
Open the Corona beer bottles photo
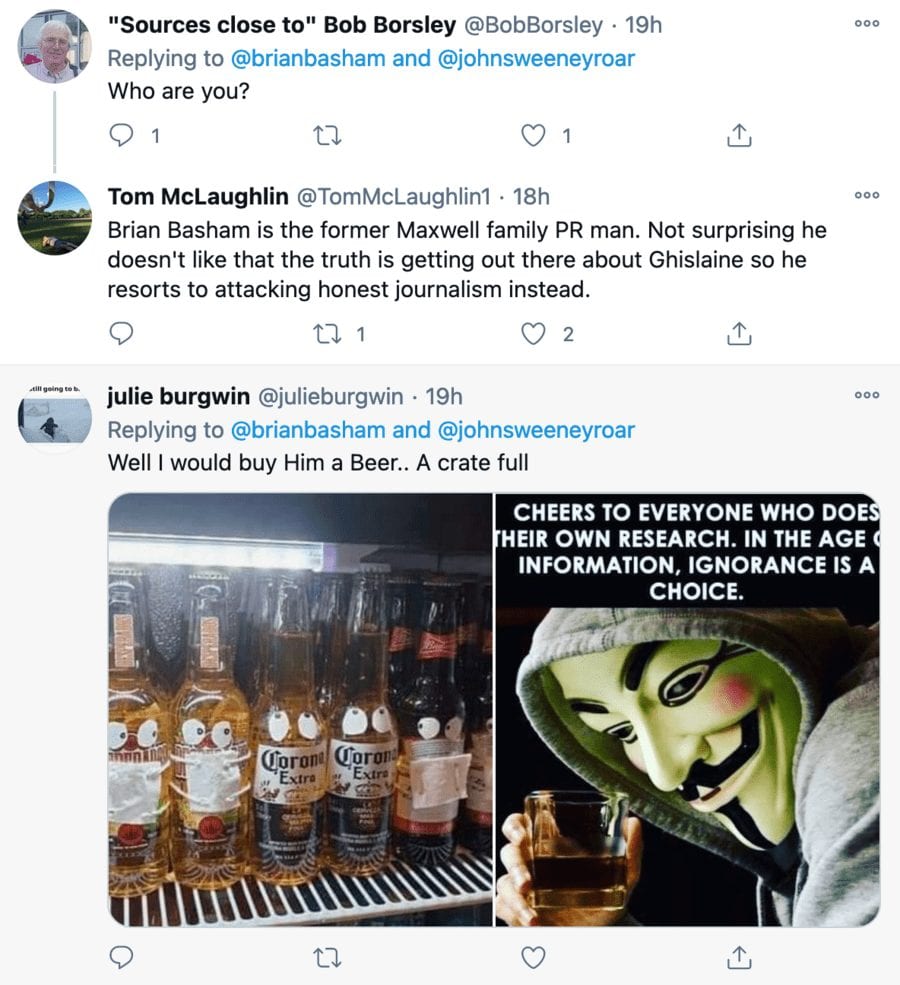click(301, 710)
